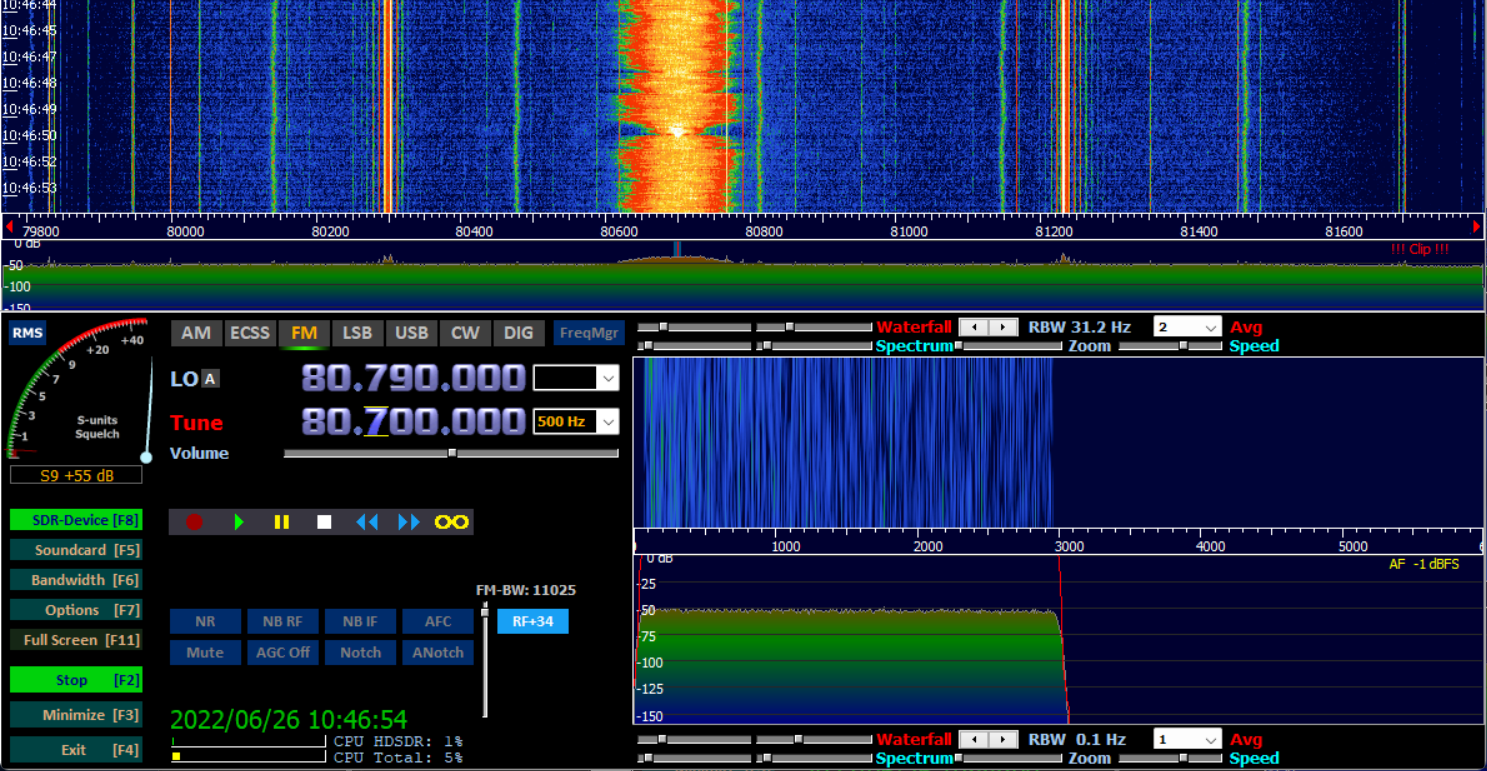Click the blue fast forward icon
Viewport: 1487px width, 771px height.
(409, 522)
